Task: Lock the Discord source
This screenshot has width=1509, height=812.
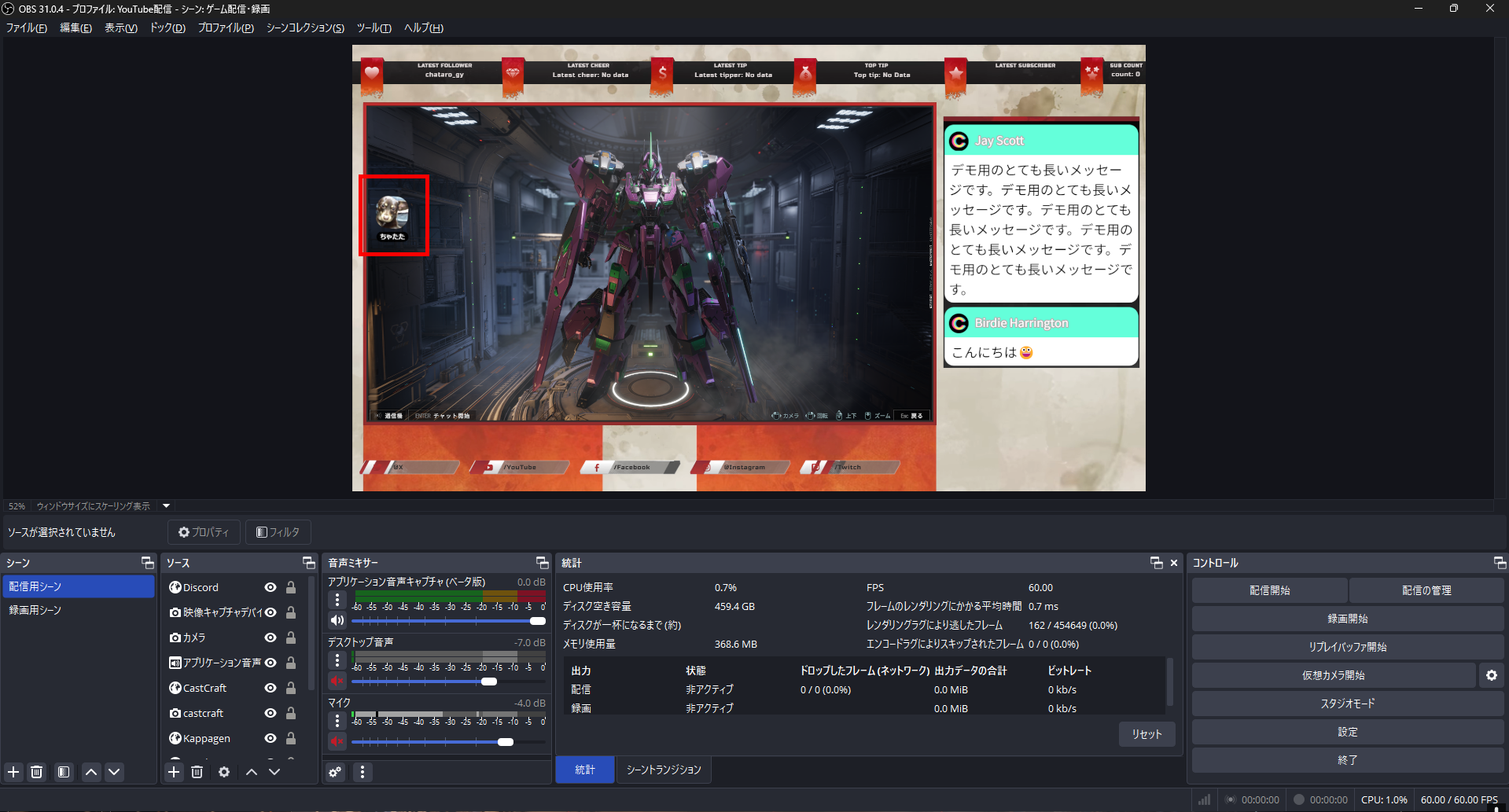Action: [291, 587]
